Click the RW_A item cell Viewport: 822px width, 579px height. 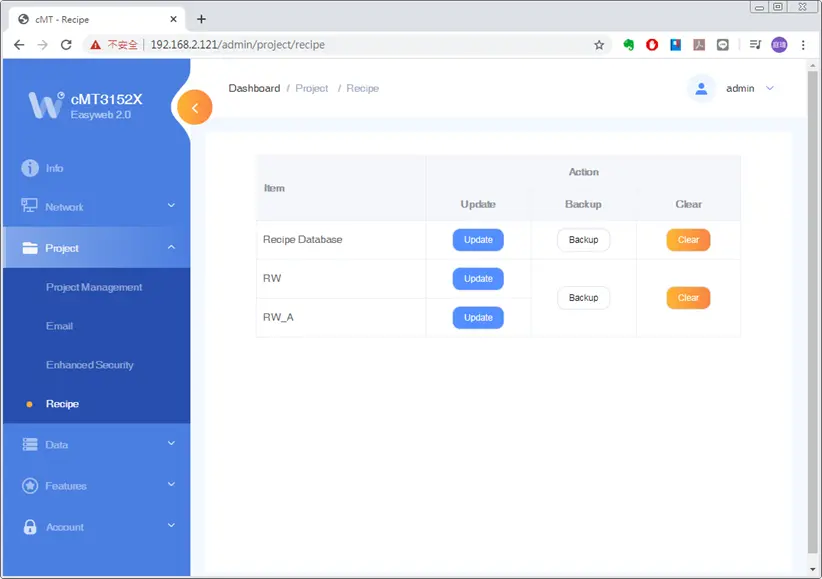[x=341, y=317]
